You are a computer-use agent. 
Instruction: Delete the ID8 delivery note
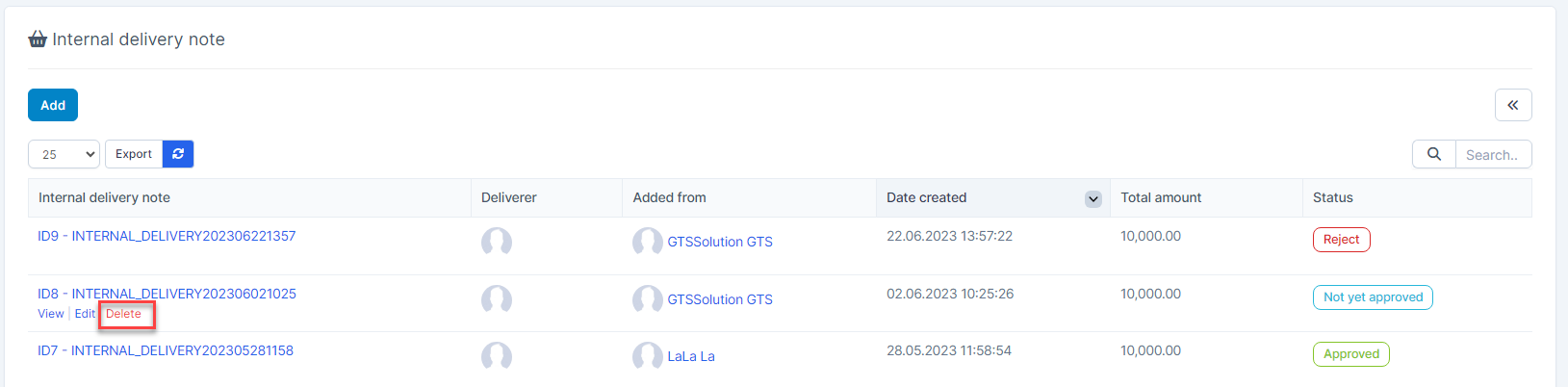pos(123,314)
